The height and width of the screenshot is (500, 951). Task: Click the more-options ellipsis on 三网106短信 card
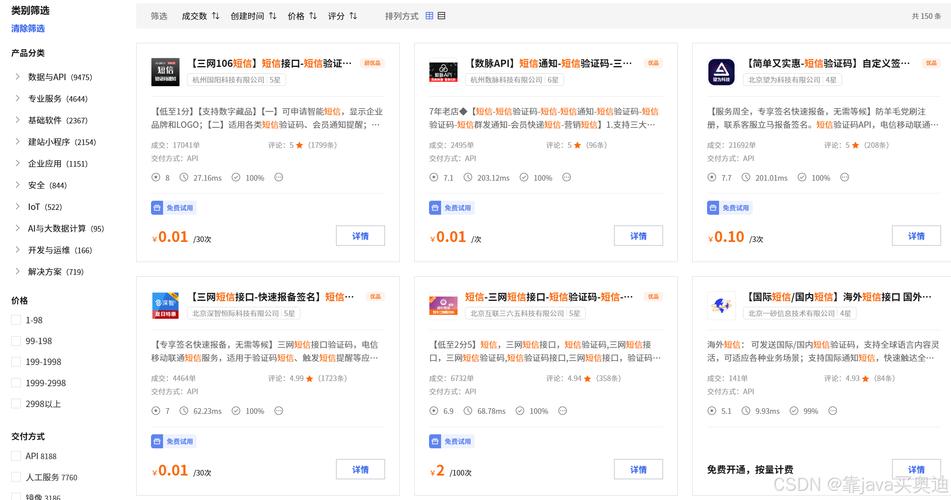[279, 177]
